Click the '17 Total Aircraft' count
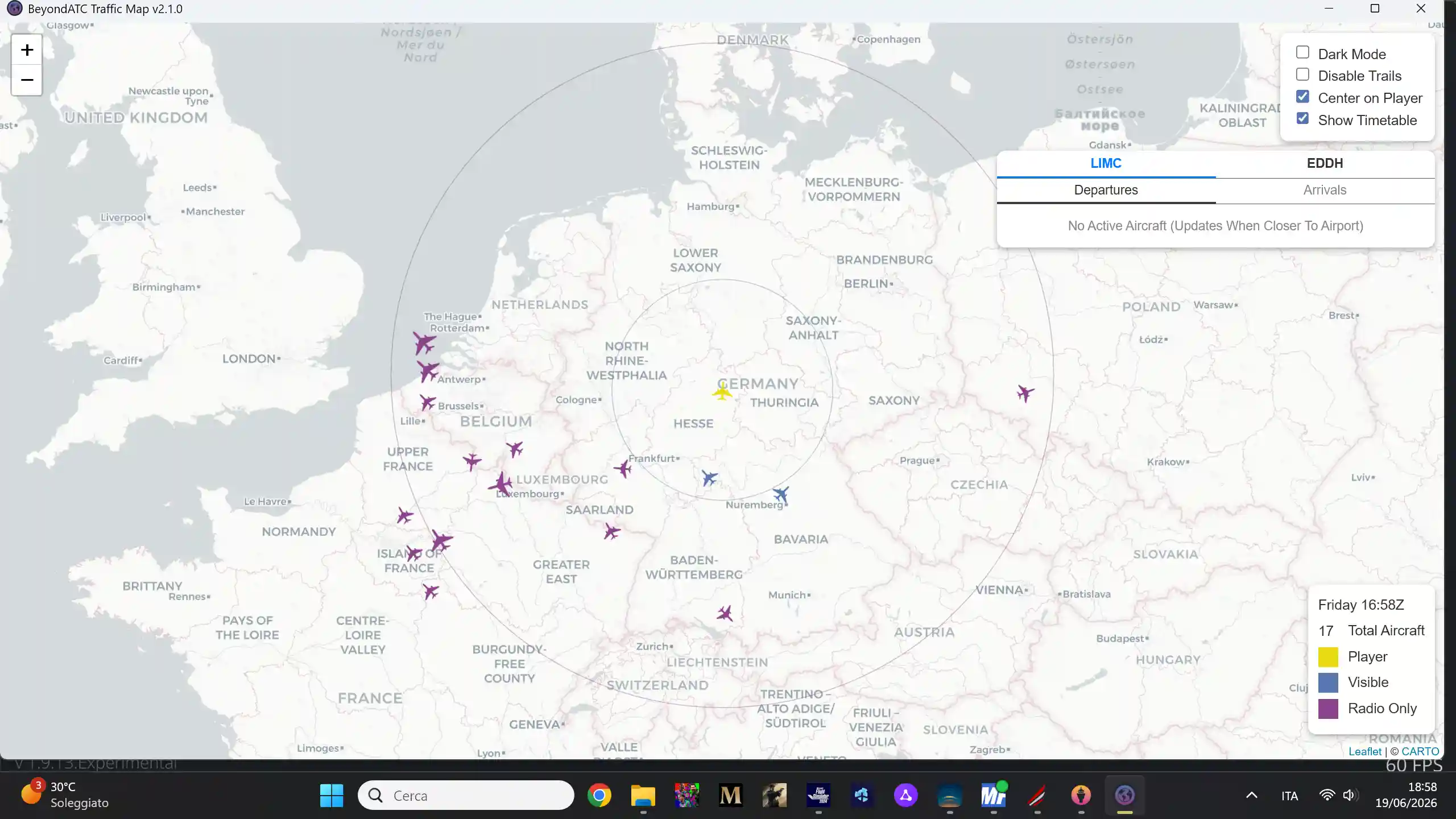Screen dimensions: 1456x819 (1371, 631)
